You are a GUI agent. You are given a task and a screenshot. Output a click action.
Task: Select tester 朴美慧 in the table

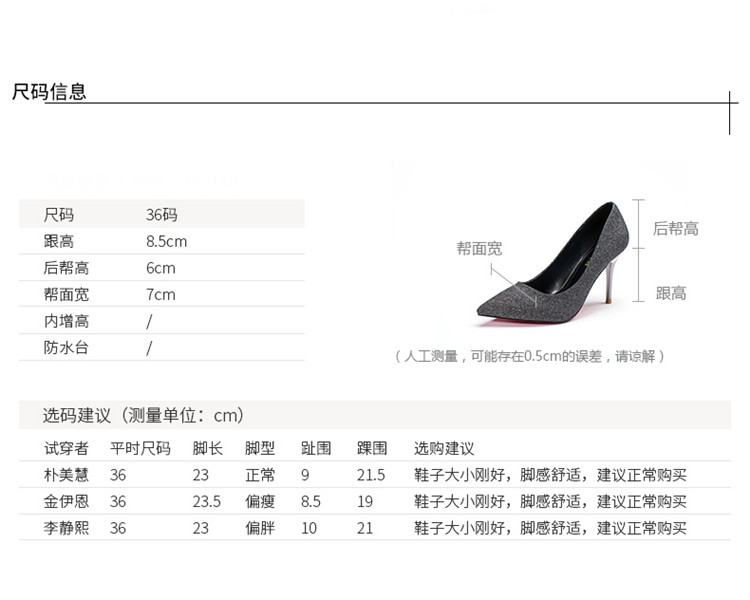click(x=66, y=475)
